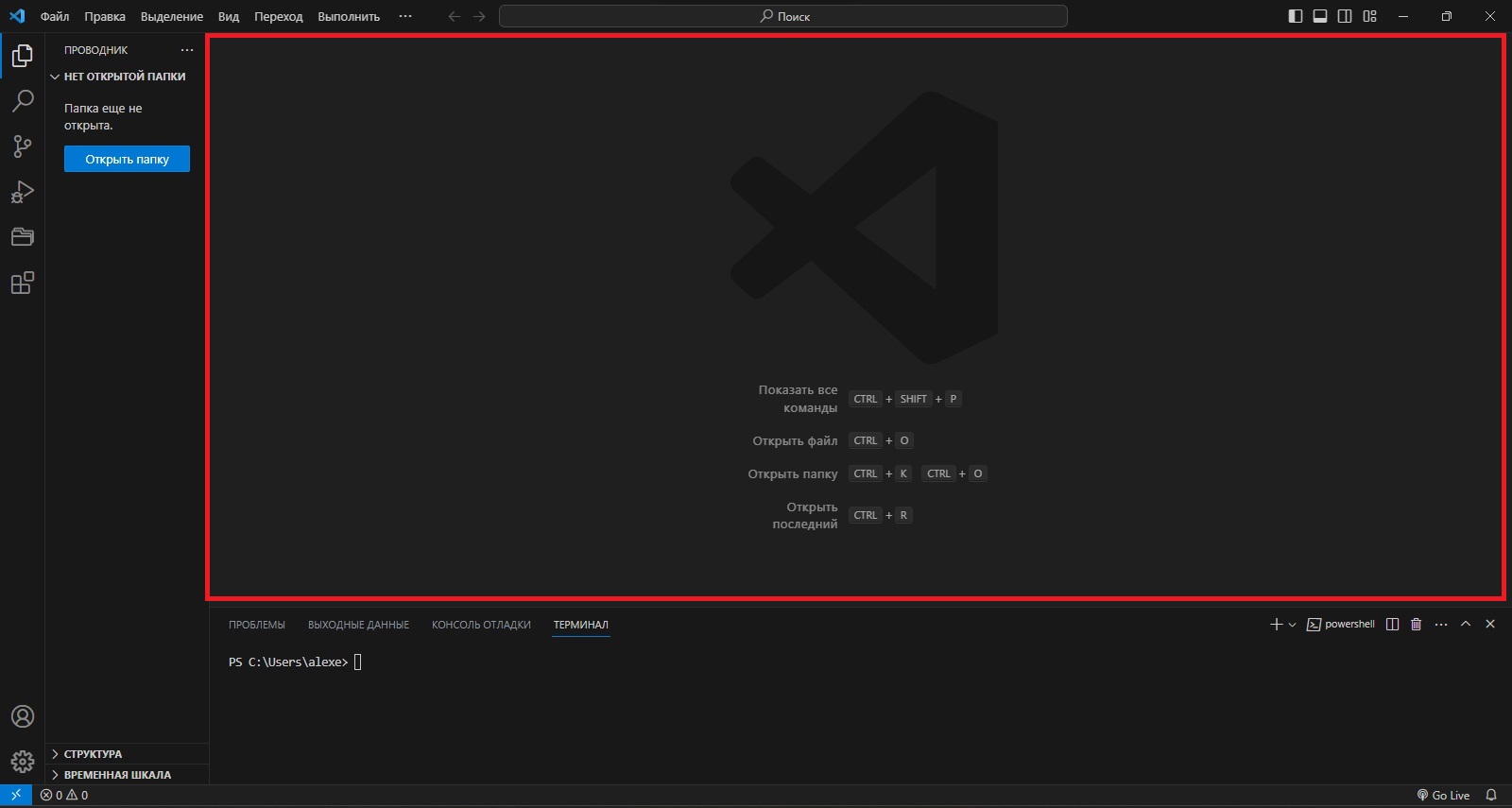Restore down the VS Code window
This screenshot has height=808, width=1512.
click(x=1447, y=16)
